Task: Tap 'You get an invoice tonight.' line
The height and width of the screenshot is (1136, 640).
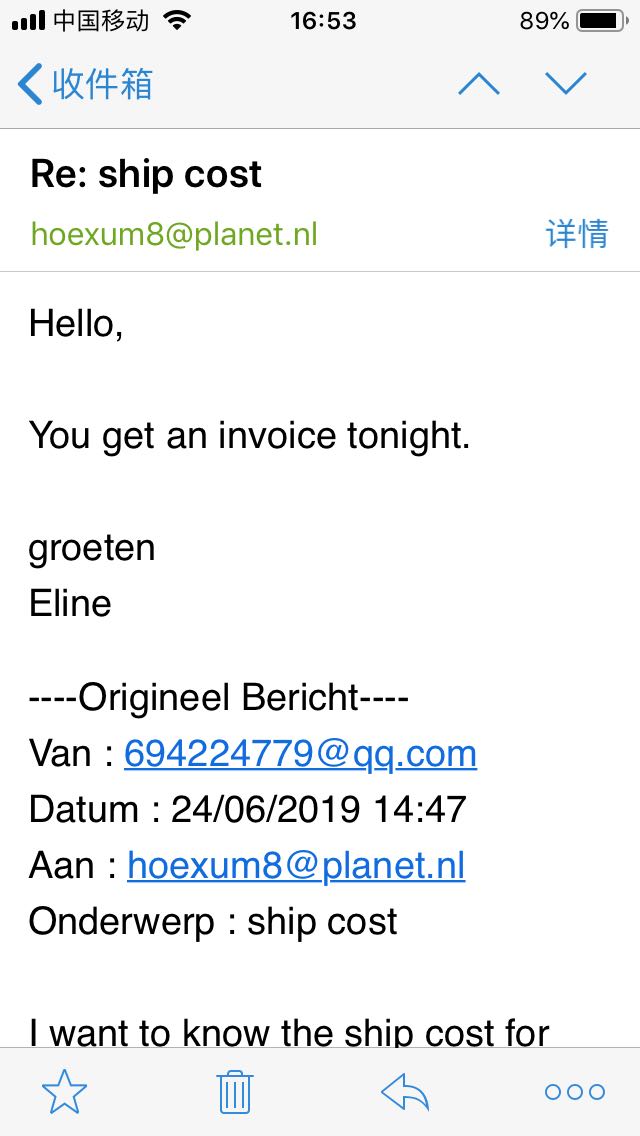Action: pos(249,436)
